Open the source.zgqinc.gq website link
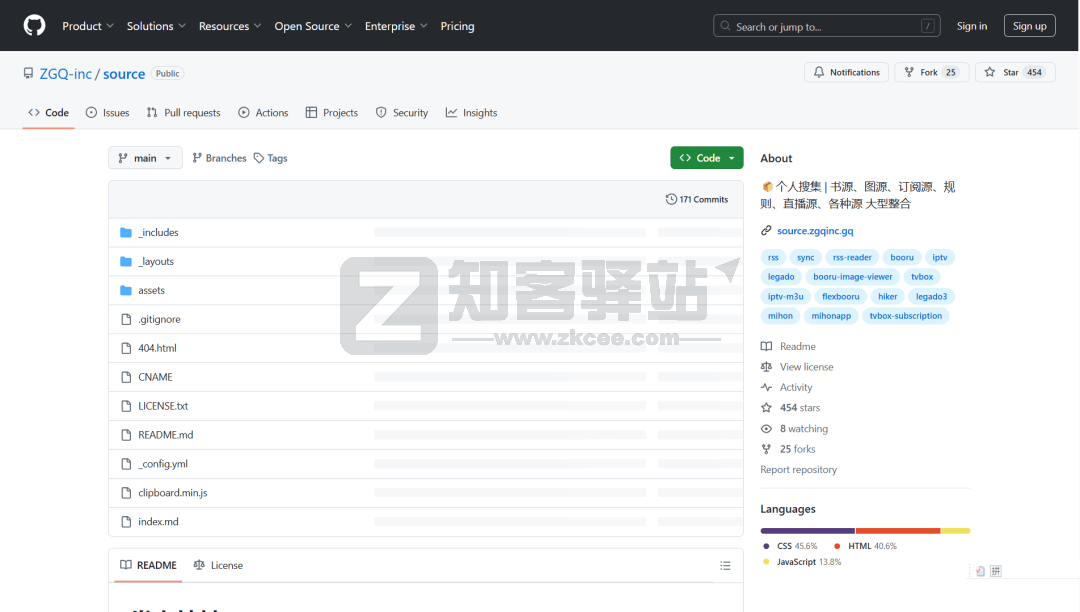This screenshot has width=1080, height=612. [815, 231]
